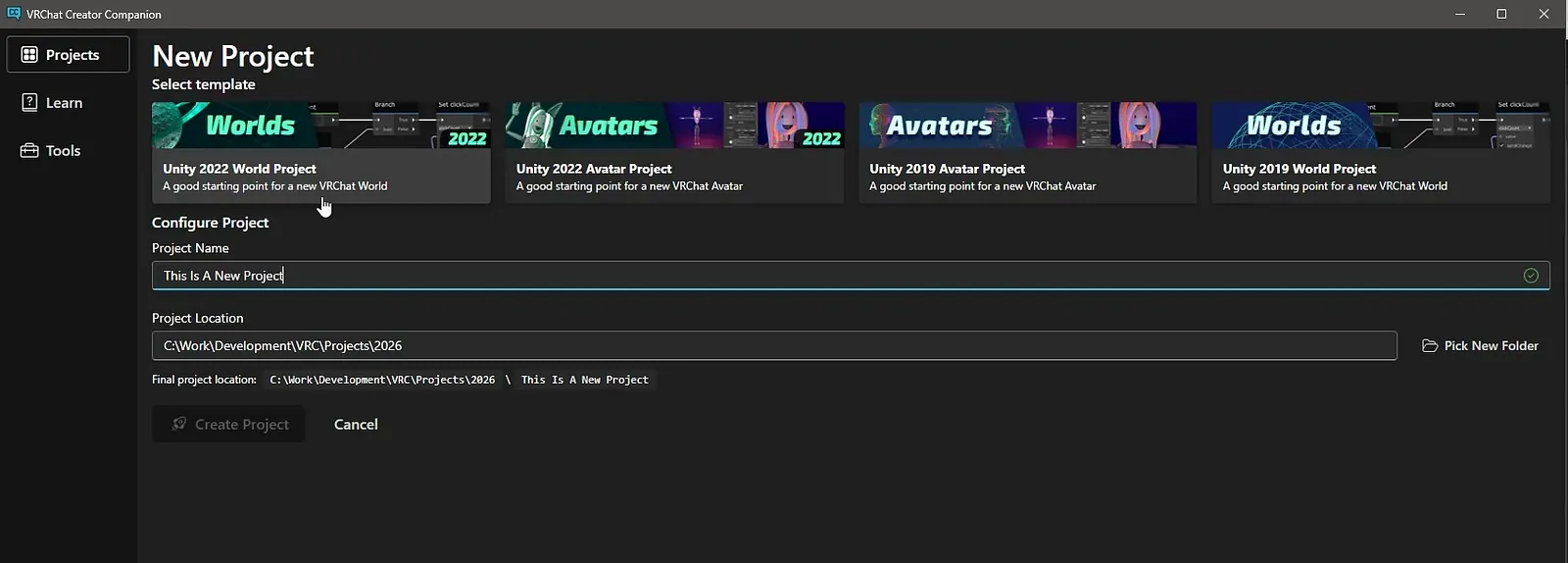
Task: Click the Project Location path field
Action: (x=774, y=346)
